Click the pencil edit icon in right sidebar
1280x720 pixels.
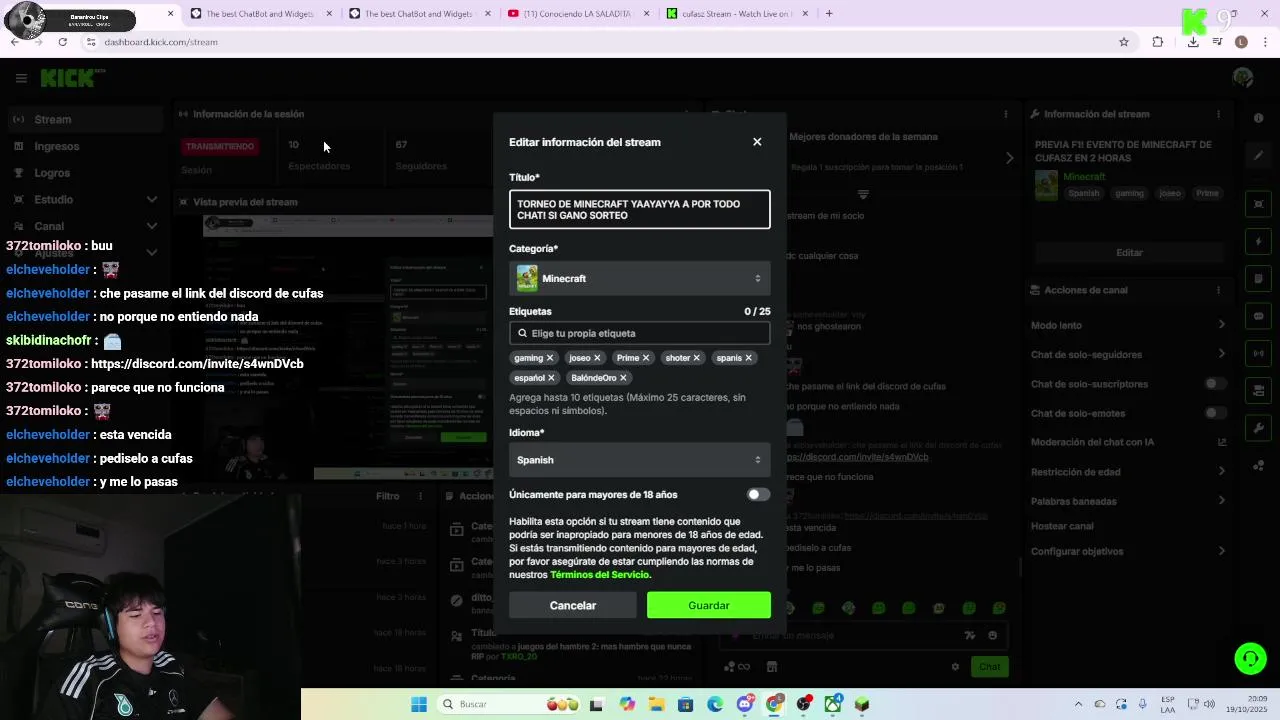click(1259, 156)
